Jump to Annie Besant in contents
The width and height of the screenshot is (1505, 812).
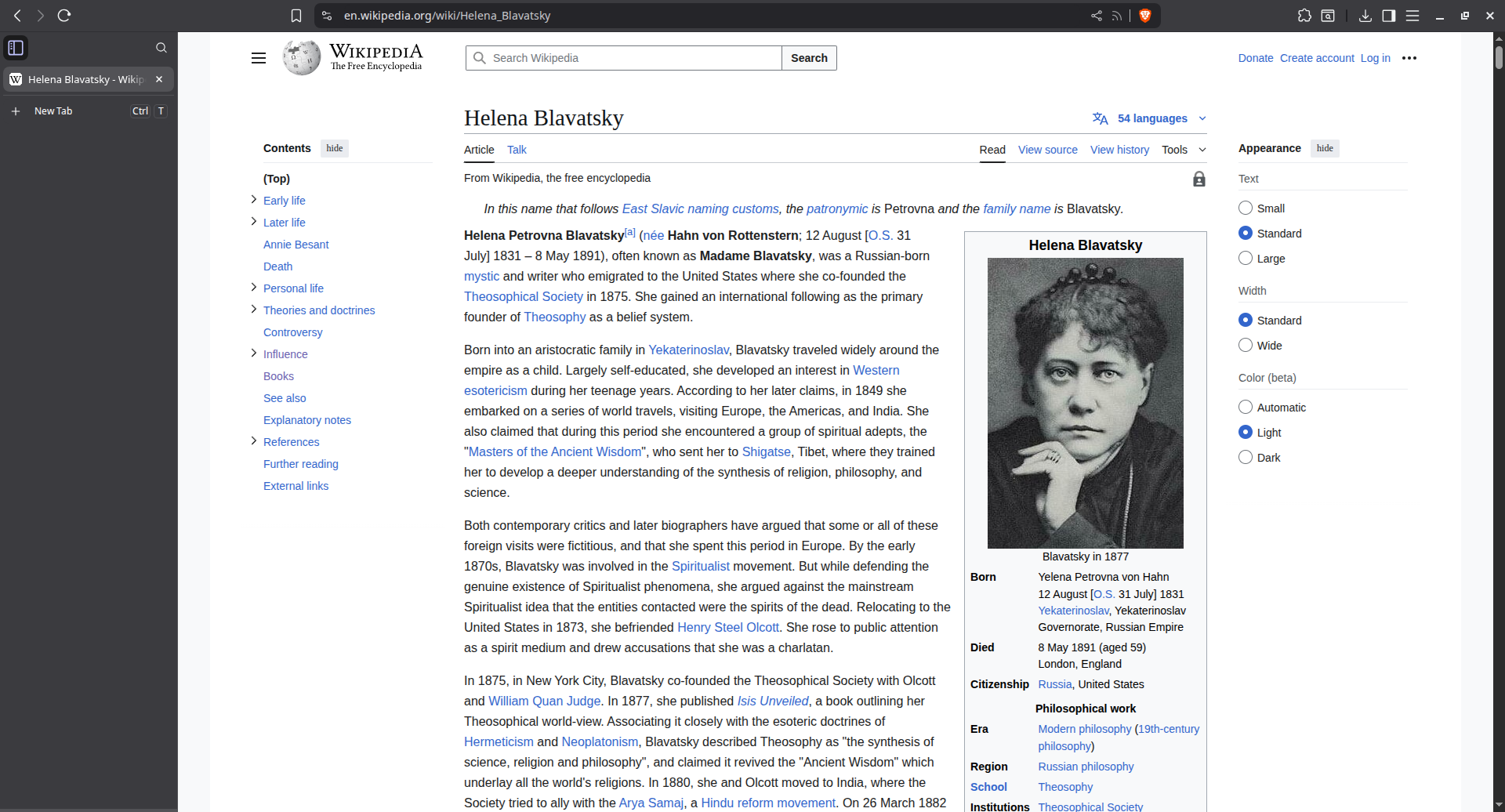pyautogui.click(x=296, y=245)
